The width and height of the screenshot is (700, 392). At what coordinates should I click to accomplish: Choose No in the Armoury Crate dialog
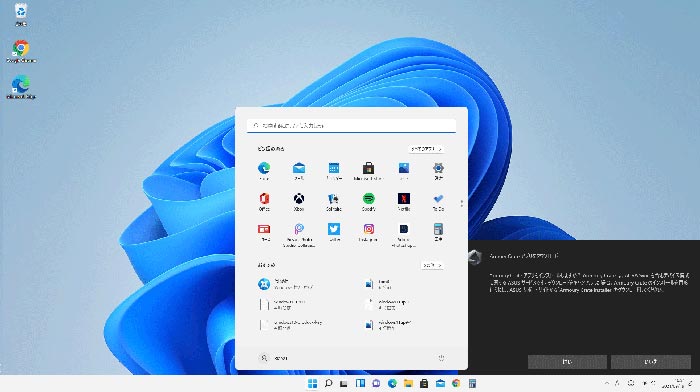tap(650, 362)
